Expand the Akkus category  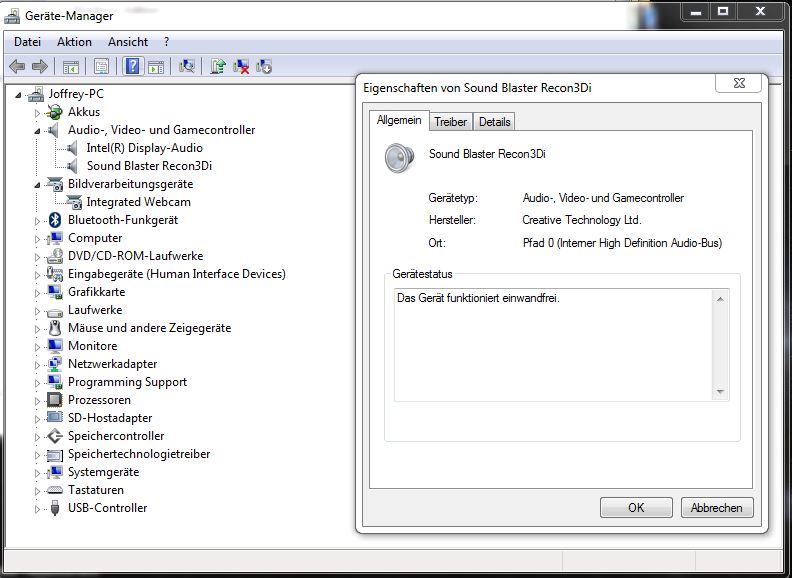38,113
